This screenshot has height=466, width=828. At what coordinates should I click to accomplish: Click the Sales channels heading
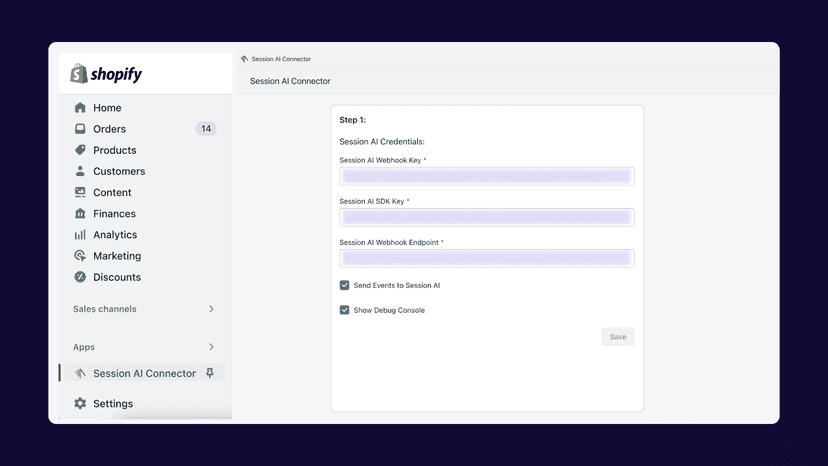click(105, 309)
